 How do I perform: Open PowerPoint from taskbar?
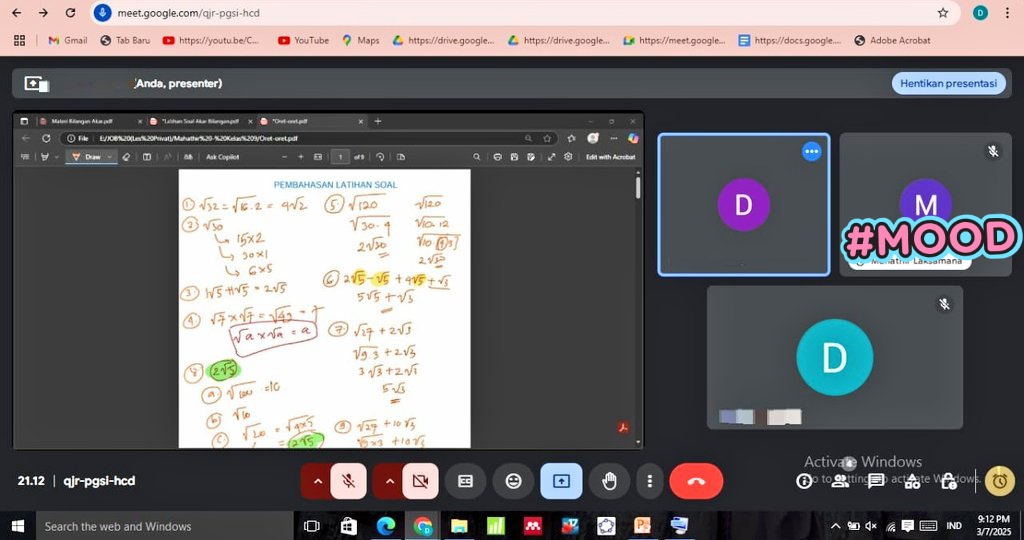tap(643, 526)
